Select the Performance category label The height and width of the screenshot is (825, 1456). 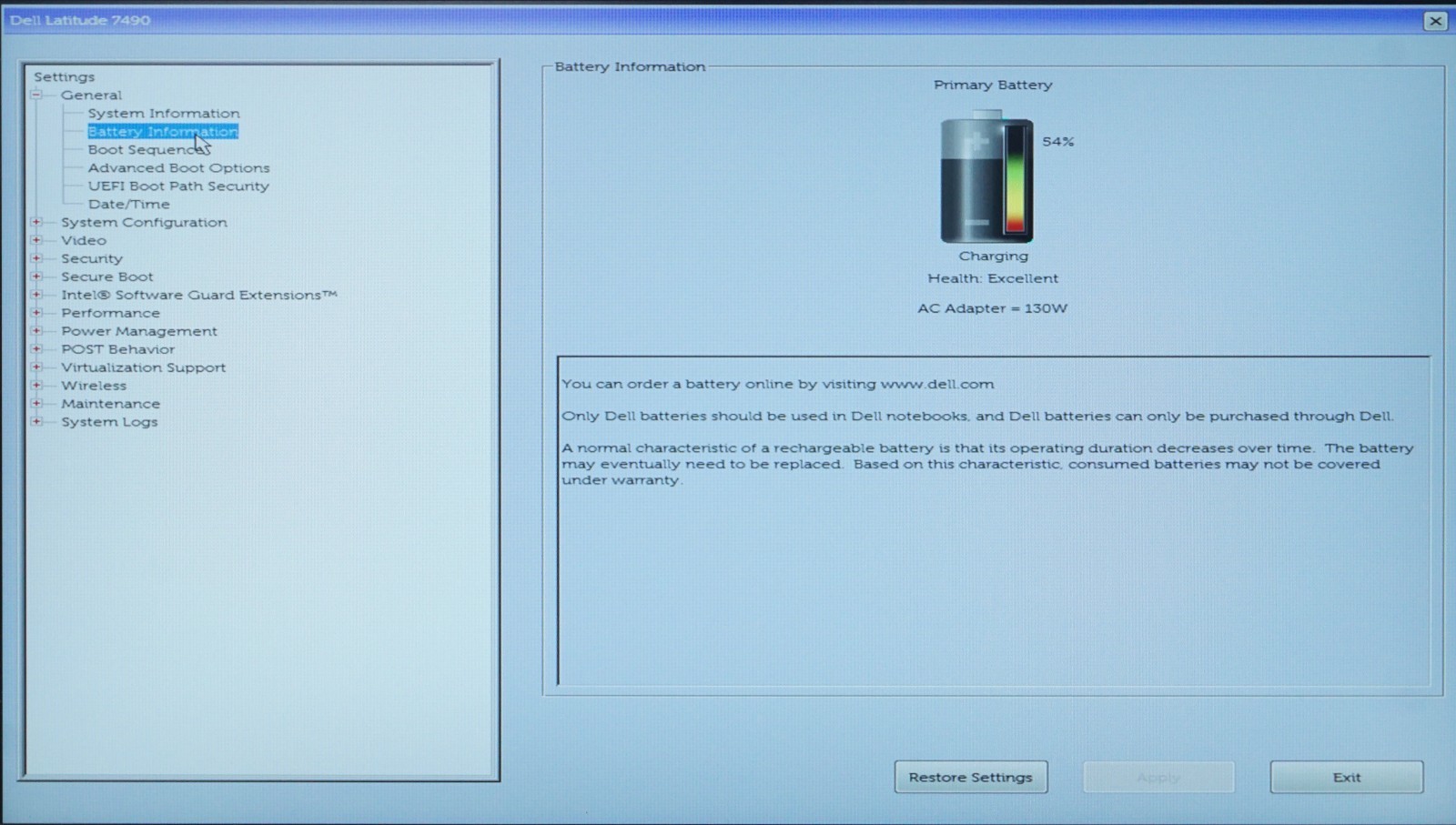tap(110, 314)
